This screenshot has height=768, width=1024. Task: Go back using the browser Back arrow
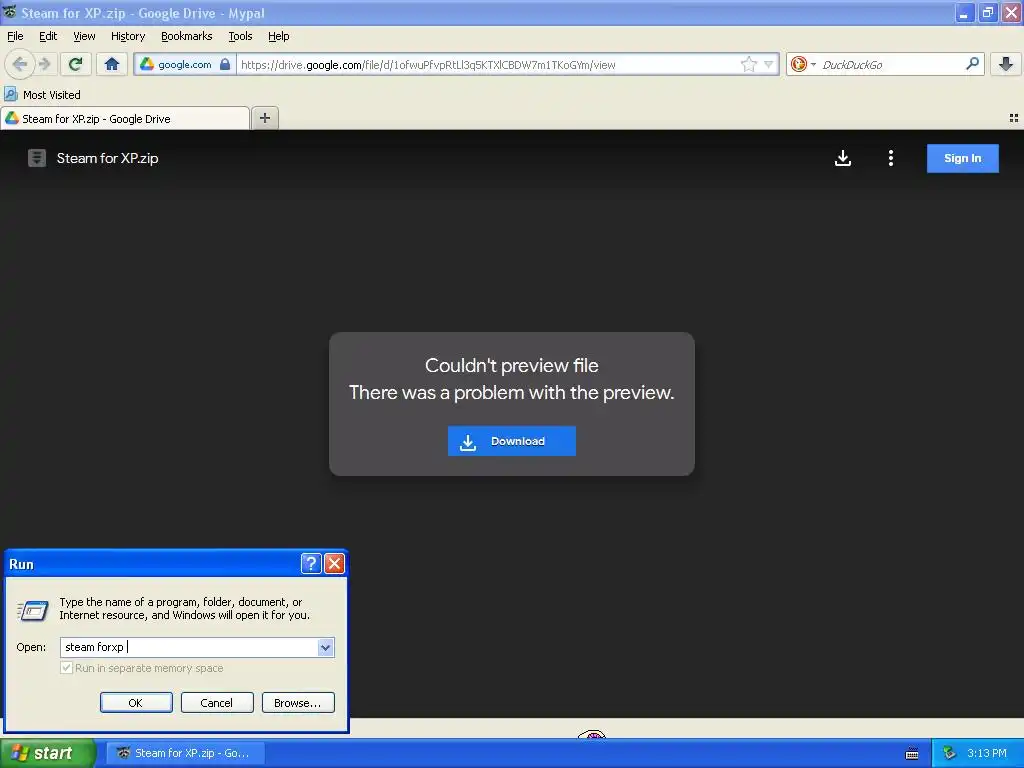[19, 64]
